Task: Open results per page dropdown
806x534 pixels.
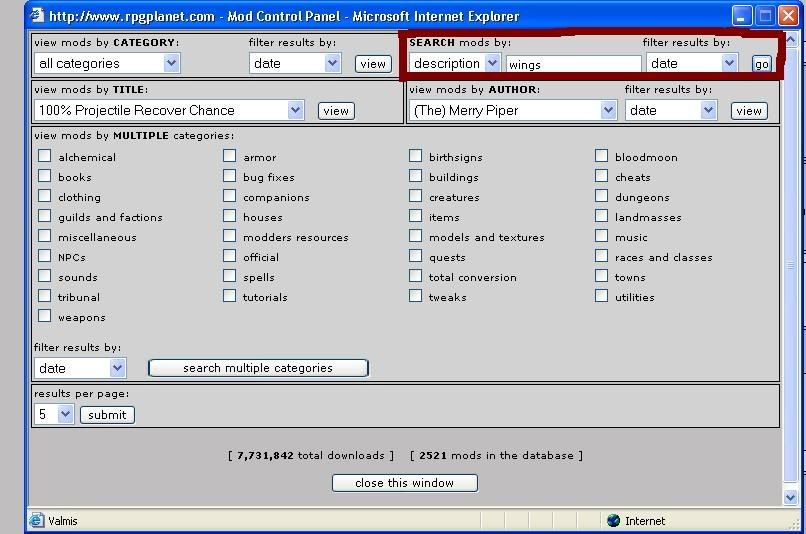Action: [54, 414]
